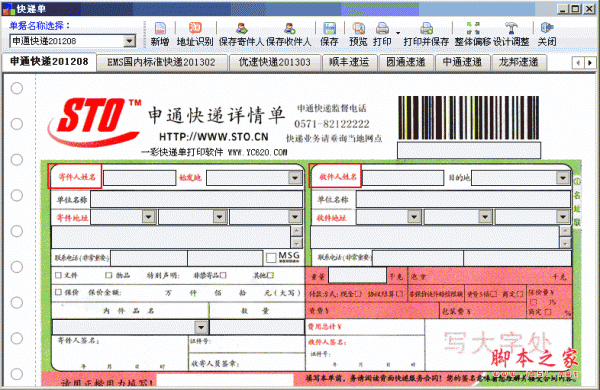Click the 寄件人姓名 input field
Viewport: 600px width, 390px height.
coord(140,178)
